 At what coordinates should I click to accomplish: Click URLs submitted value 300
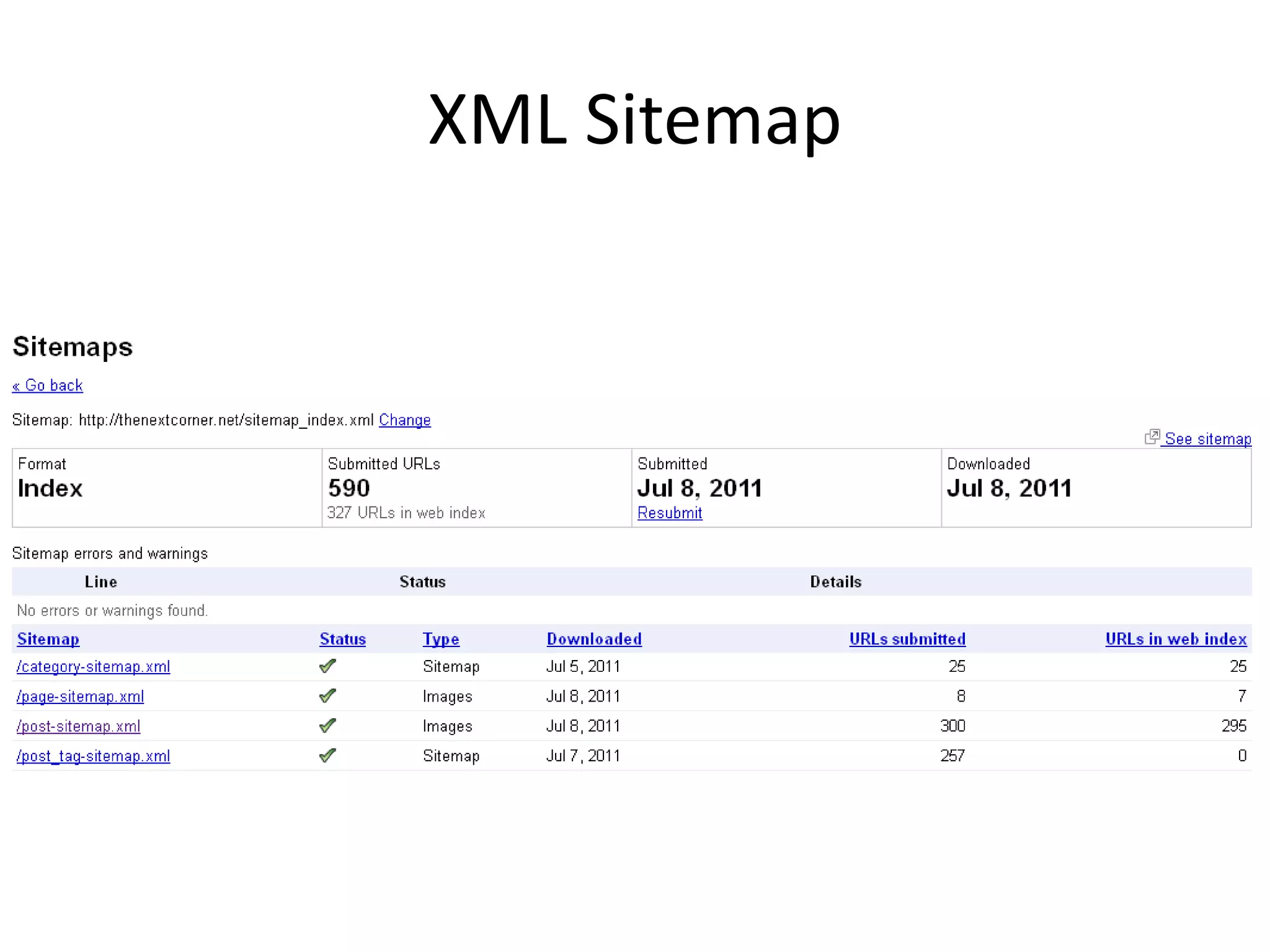point(953,726)
